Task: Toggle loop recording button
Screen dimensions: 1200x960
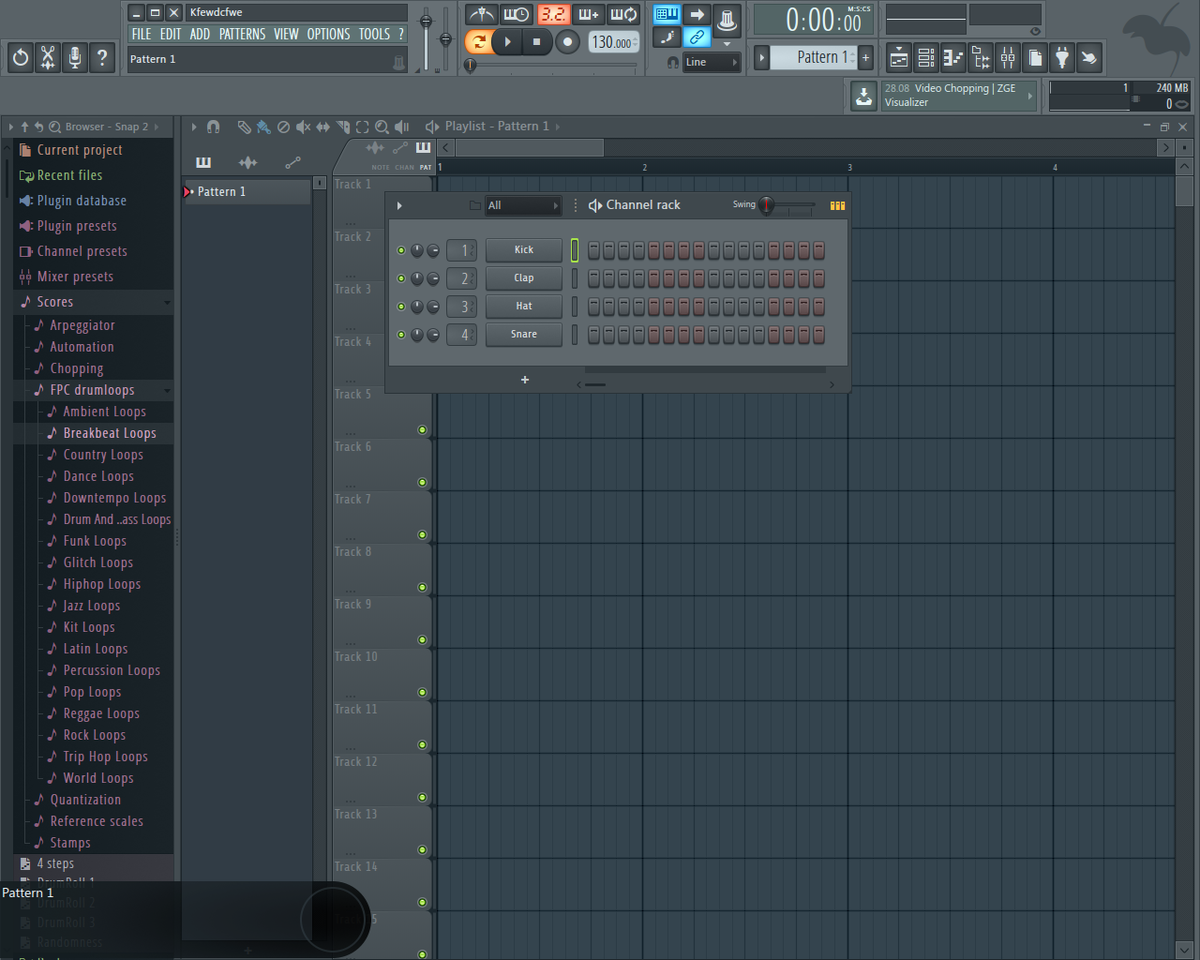Action: click(x=624, y=15)
